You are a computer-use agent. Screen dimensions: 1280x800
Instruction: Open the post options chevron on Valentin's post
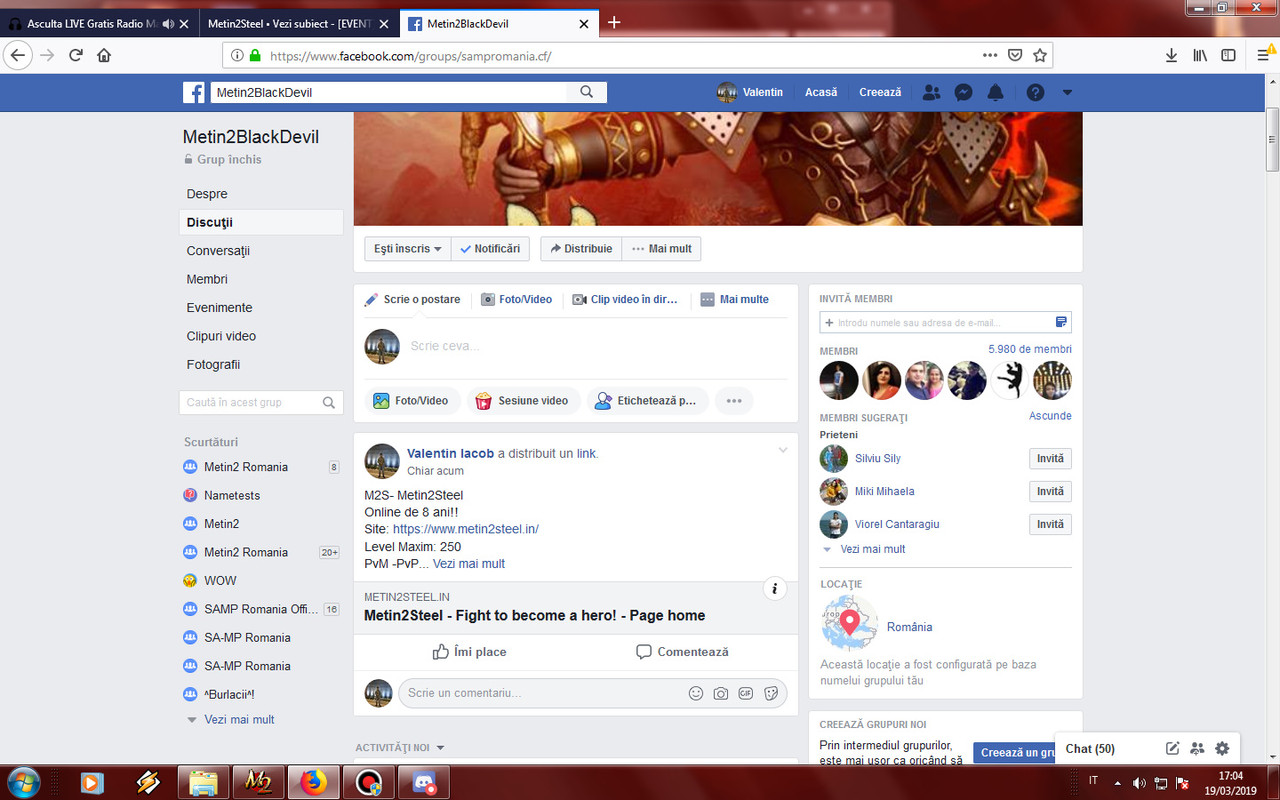[783, 450]
